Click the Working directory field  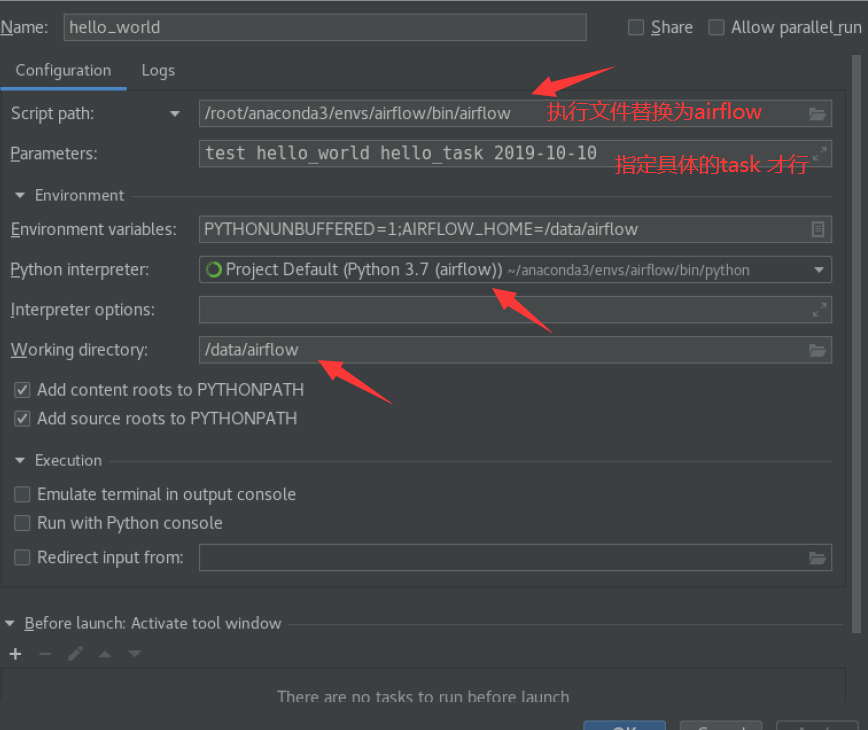515,350
